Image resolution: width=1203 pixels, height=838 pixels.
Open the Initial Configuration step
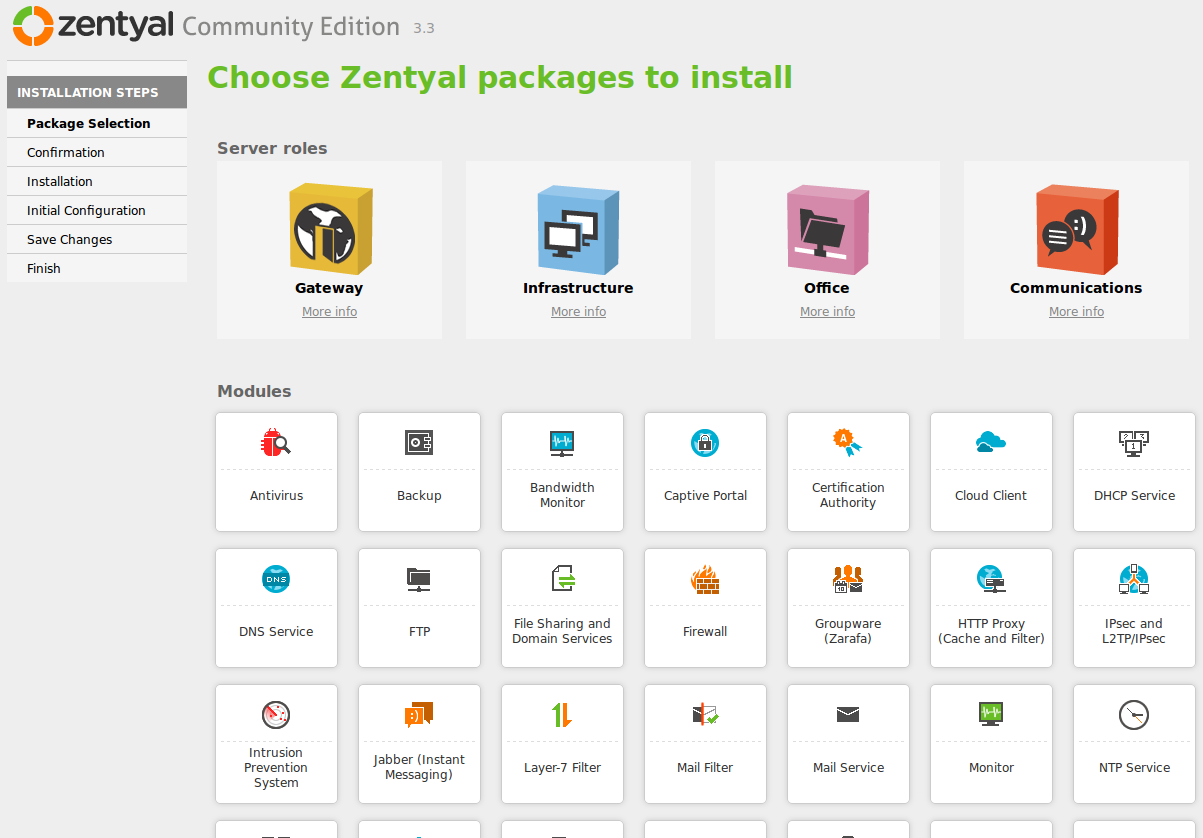(97, 210)
